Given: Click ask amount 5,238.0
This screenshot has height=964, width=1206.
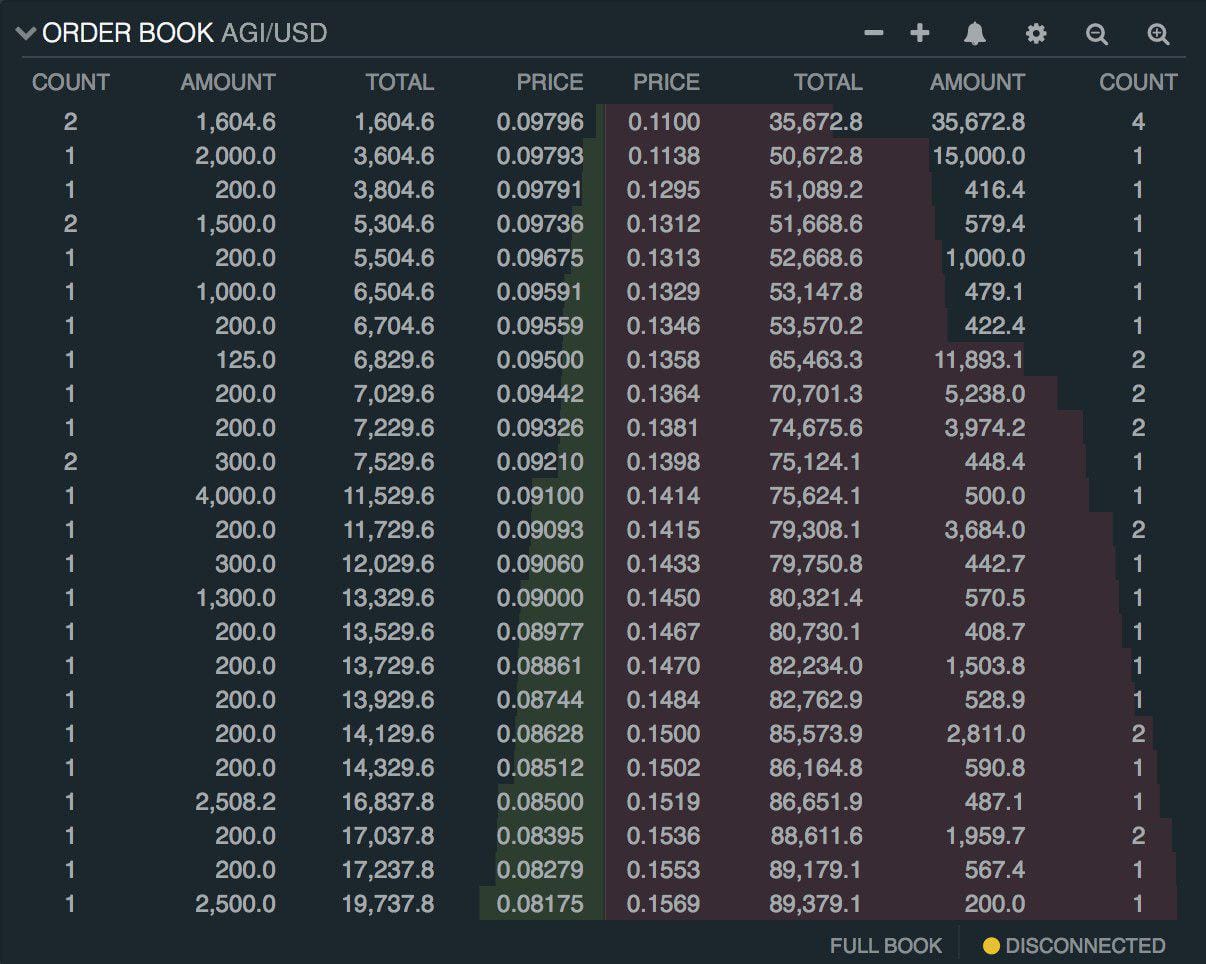Looking at the screenshot, I should point(985,394).
